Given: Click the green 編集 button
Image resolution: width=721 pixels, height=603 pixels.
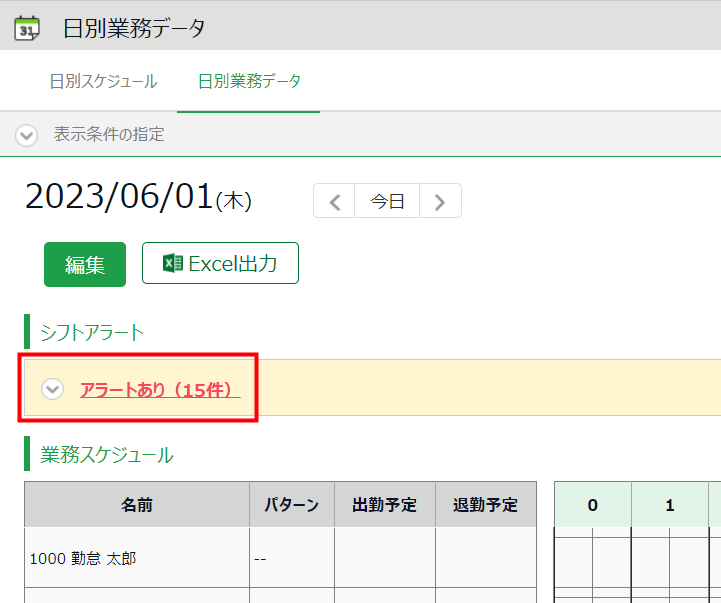Looking at the screenshot, I should click(x=85, y=264).
